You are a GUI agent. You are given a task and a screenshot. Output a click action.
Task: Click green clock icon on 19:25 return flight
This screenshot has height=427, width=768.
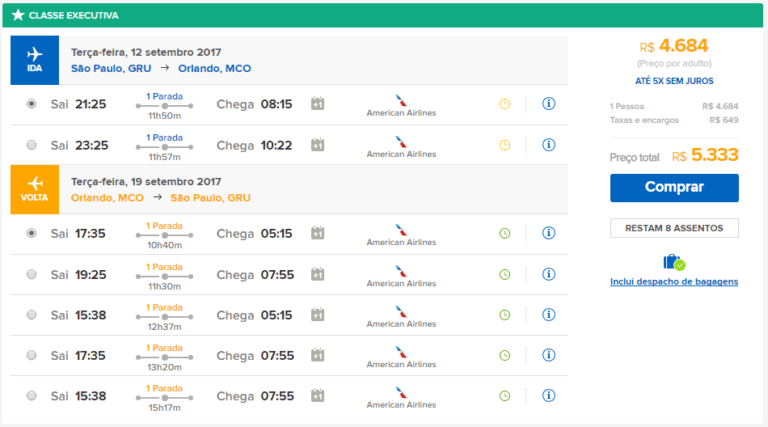[504, 274]
